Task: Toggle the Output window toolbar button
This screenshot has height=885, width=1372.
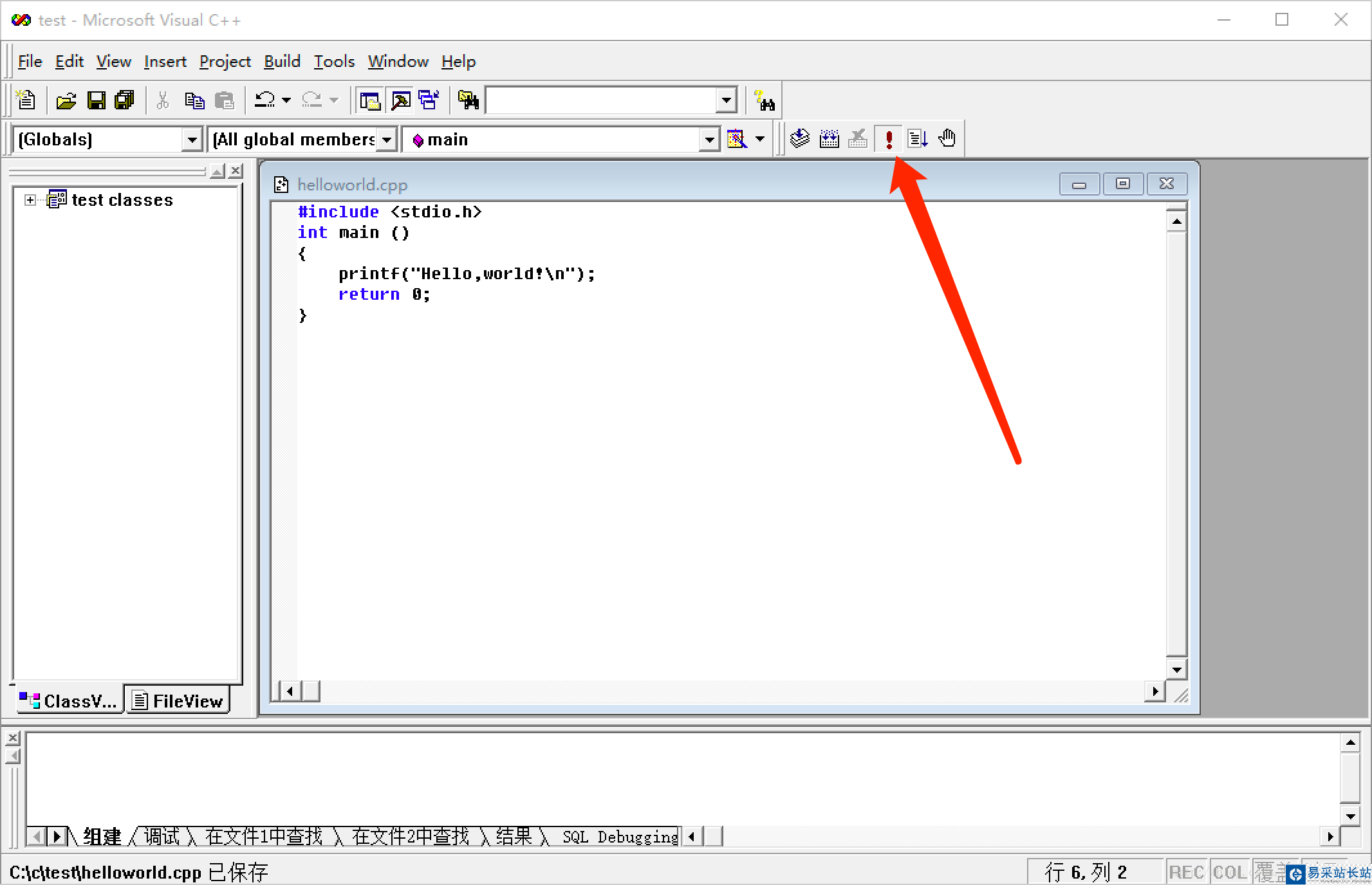Action: point(400,101)
